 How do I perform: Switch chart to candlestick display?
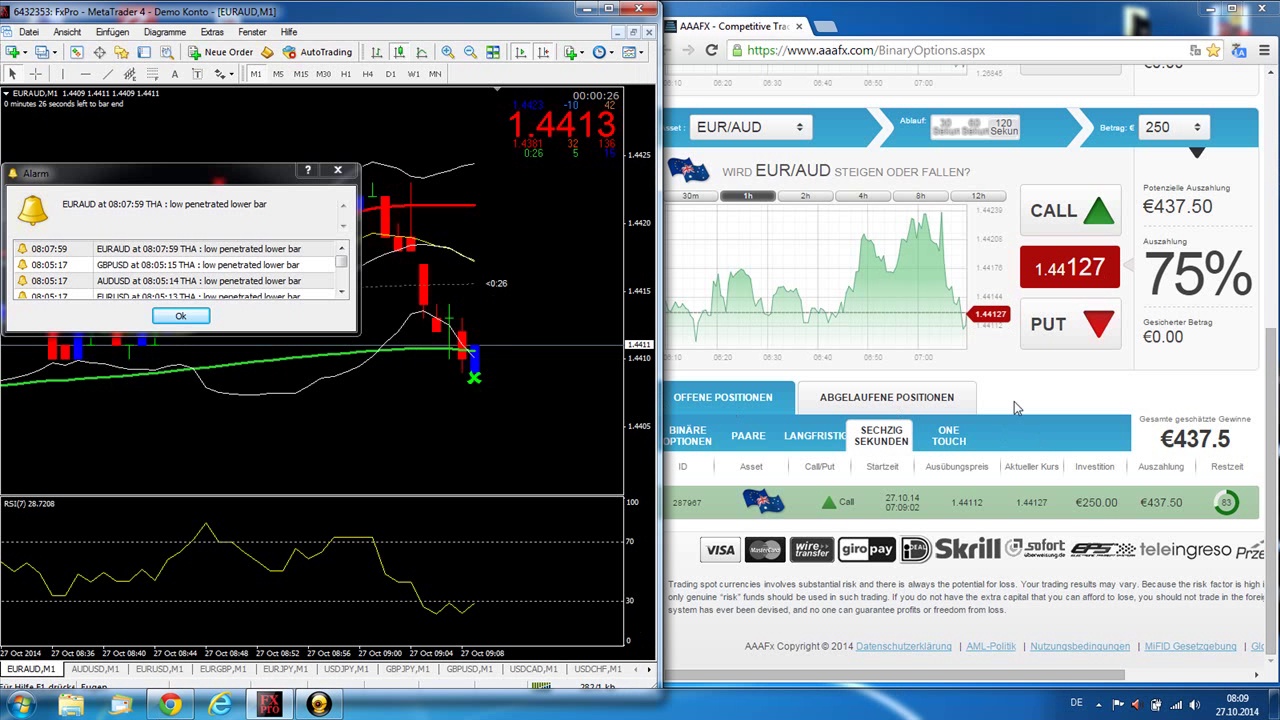398,52
